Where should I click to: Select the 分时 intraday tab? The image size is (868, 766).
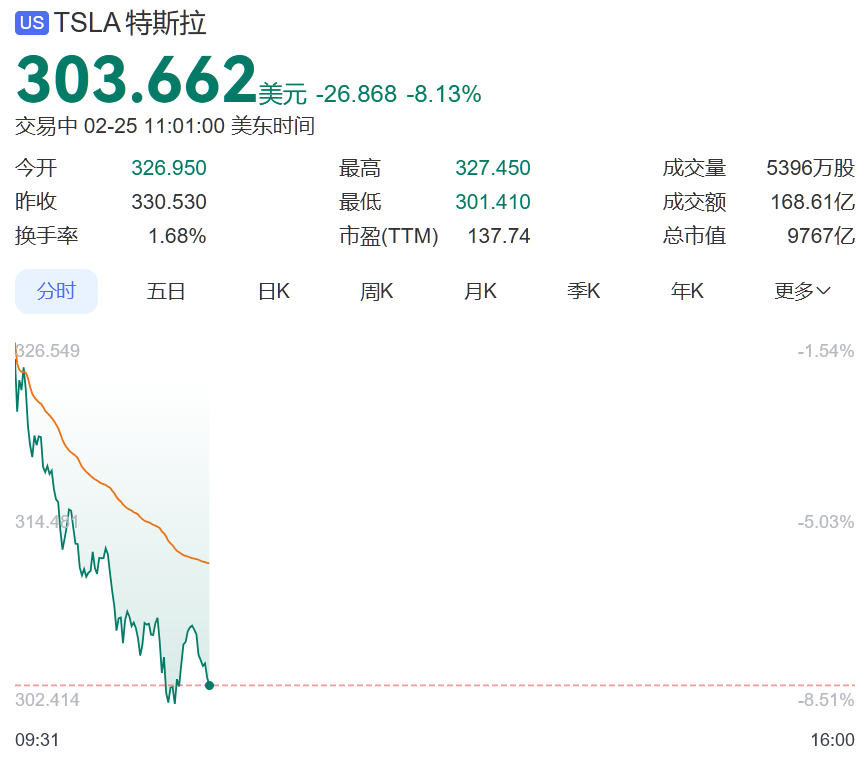tap(56, 291)
